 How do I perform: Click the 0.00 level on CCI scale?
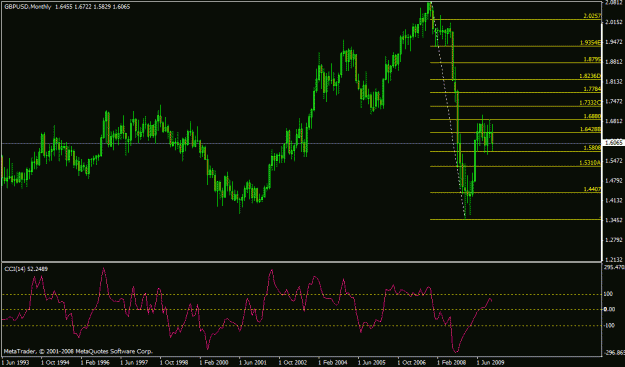point(609,309)
